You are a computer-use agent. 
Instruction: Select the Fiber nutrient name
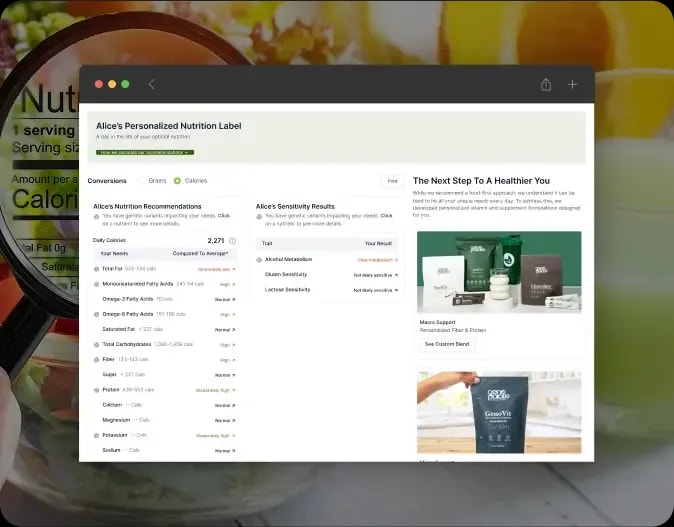click(108, 359)
